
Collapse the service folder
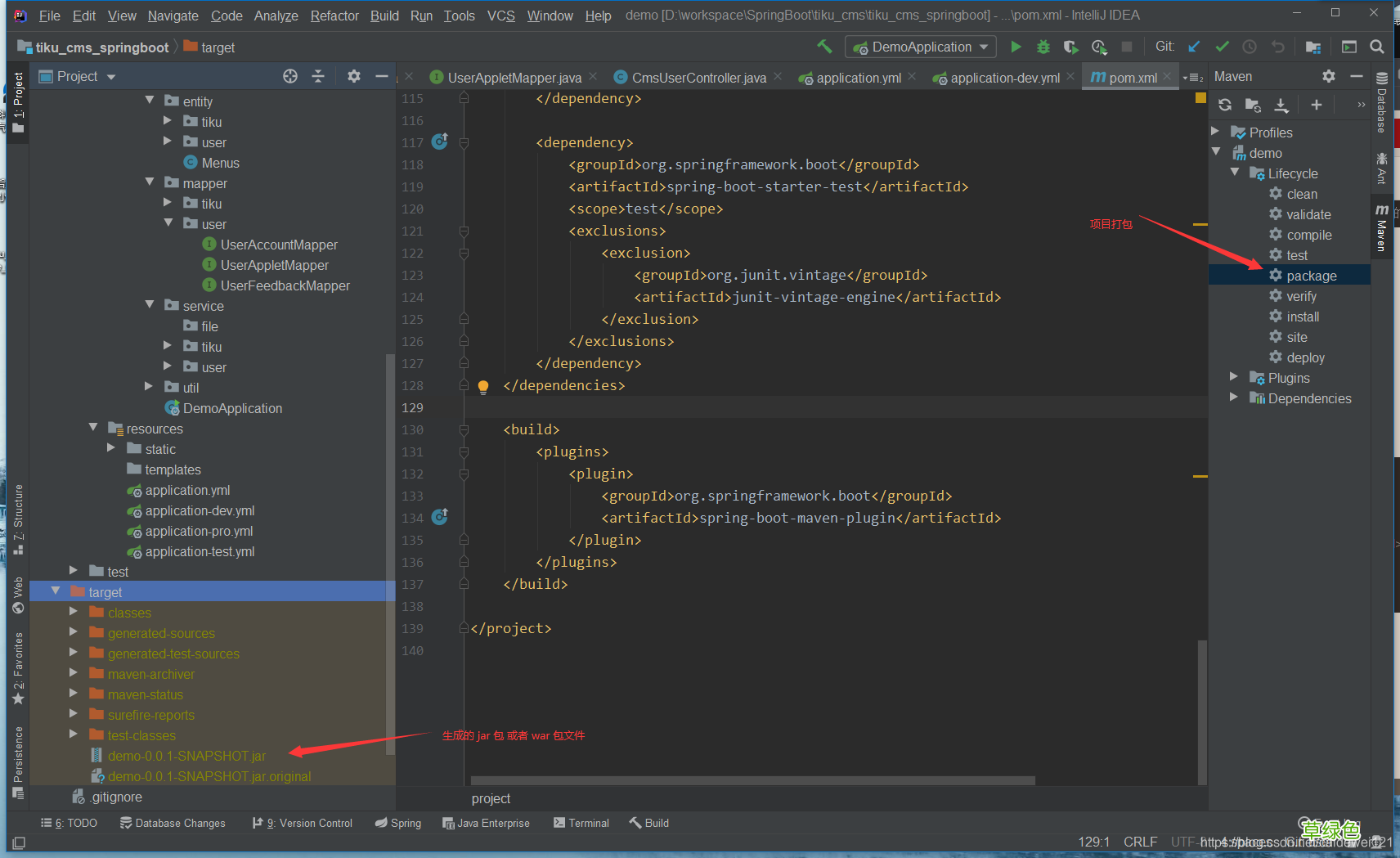pyautogui.click(x=150, y=304)
